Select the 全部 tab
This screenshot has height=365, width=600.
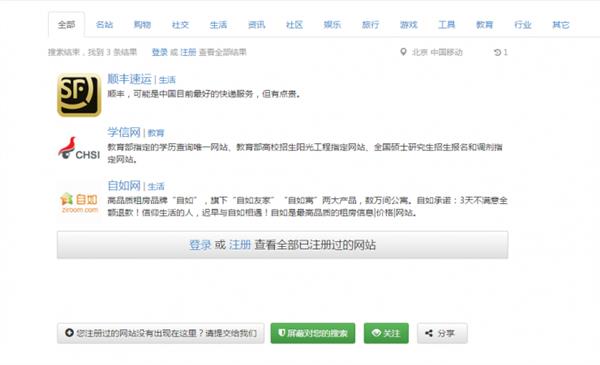pos(66,24)
